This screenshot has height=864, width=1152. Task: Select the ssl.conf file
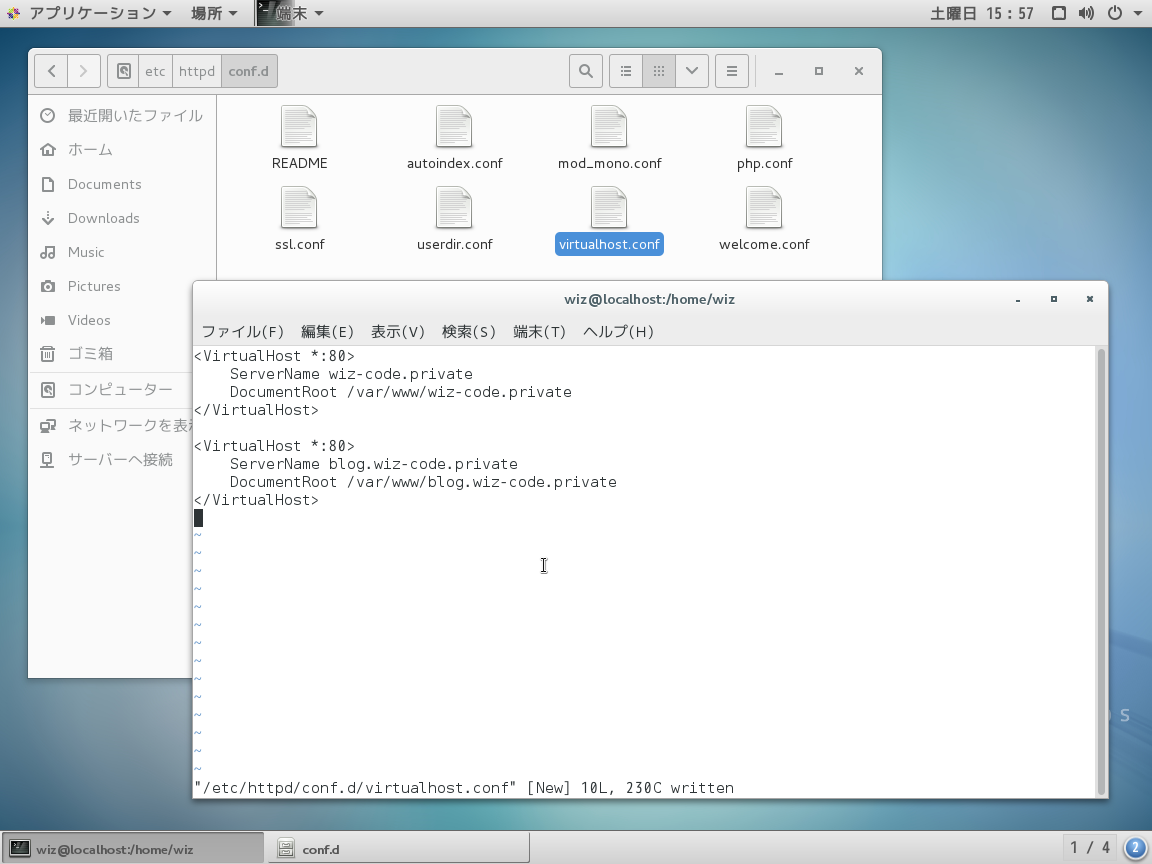point(299,220)
